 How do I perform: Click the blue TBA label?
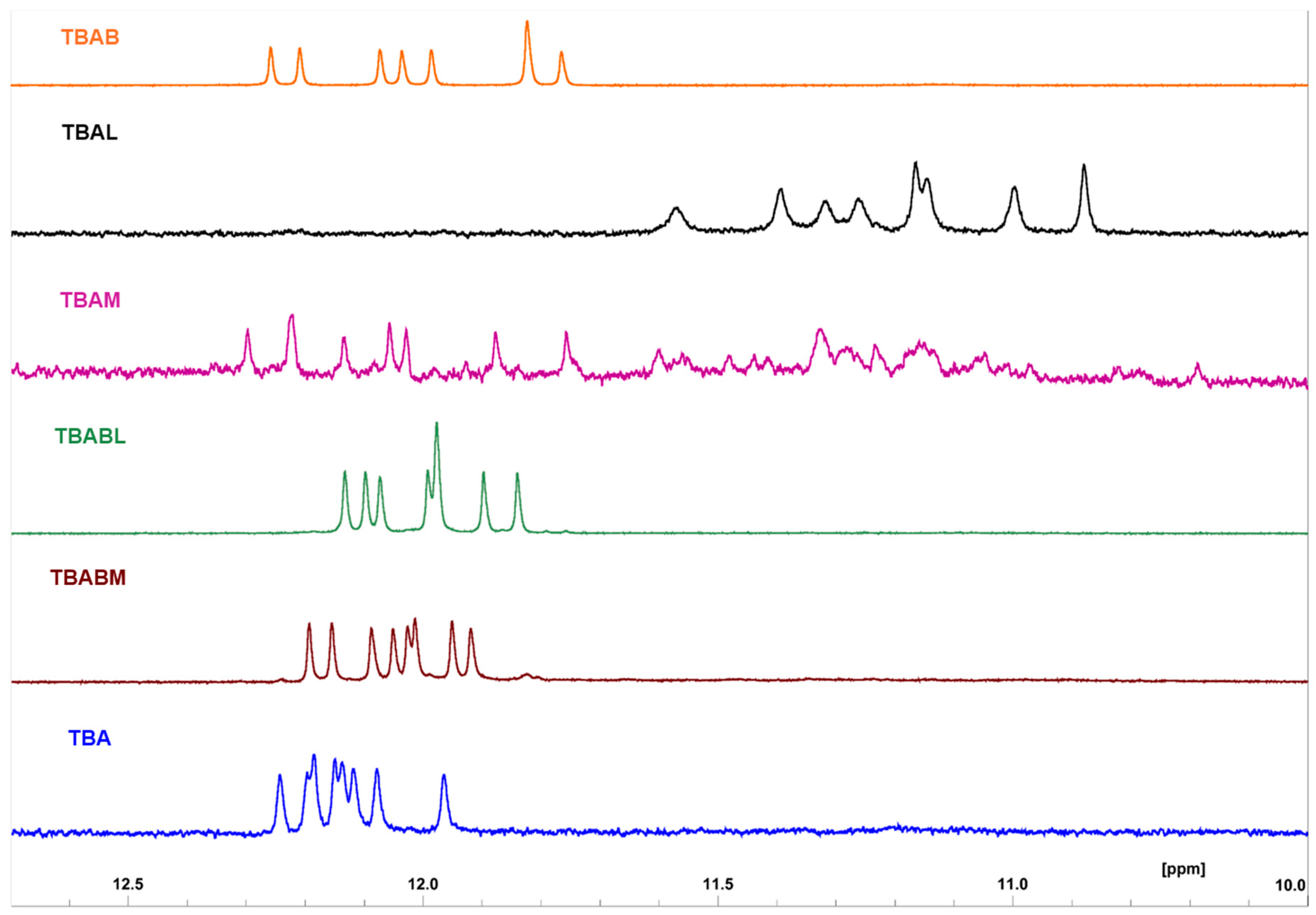click(x=89, y=738)
